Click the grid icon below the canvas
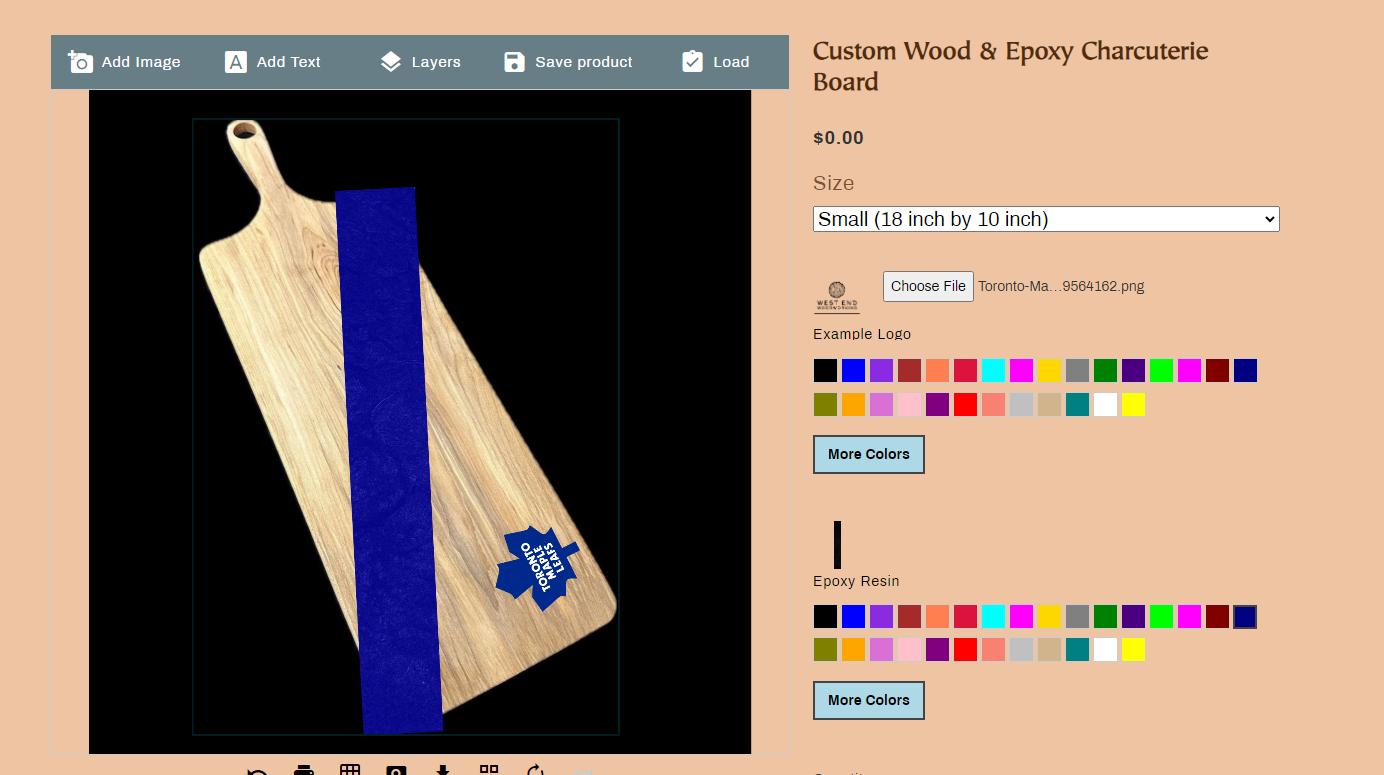 tap(350, 770)
